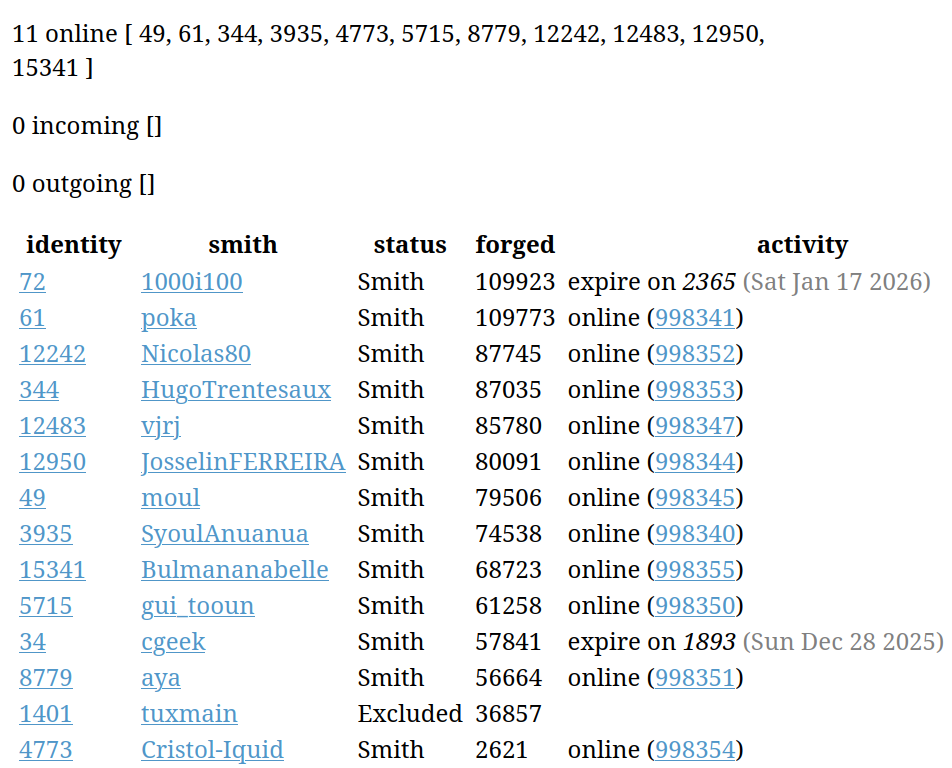
Task: Open JosselinFERREIRA's smith page
Action: pyautogui.click(x=243, y=462)
